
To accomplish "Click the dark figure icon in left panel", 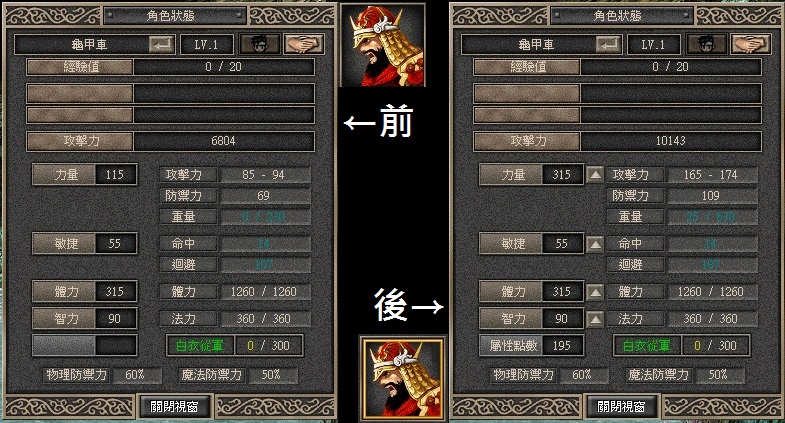I will (260, 45).
